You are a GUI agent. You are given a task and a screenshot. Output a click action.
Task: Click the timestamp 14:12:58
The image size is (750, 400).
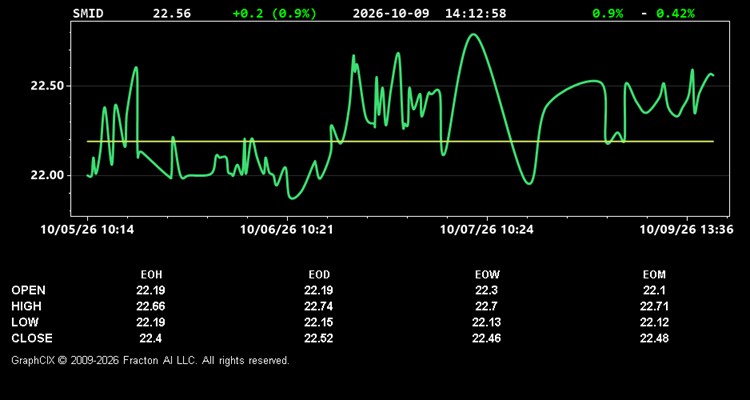pyautogui.click(x=475, y=13)
